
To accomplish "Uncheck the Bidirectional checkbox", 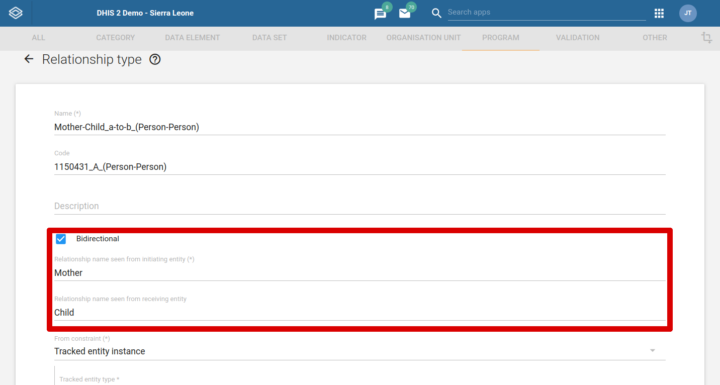I will tap(61, 239).
